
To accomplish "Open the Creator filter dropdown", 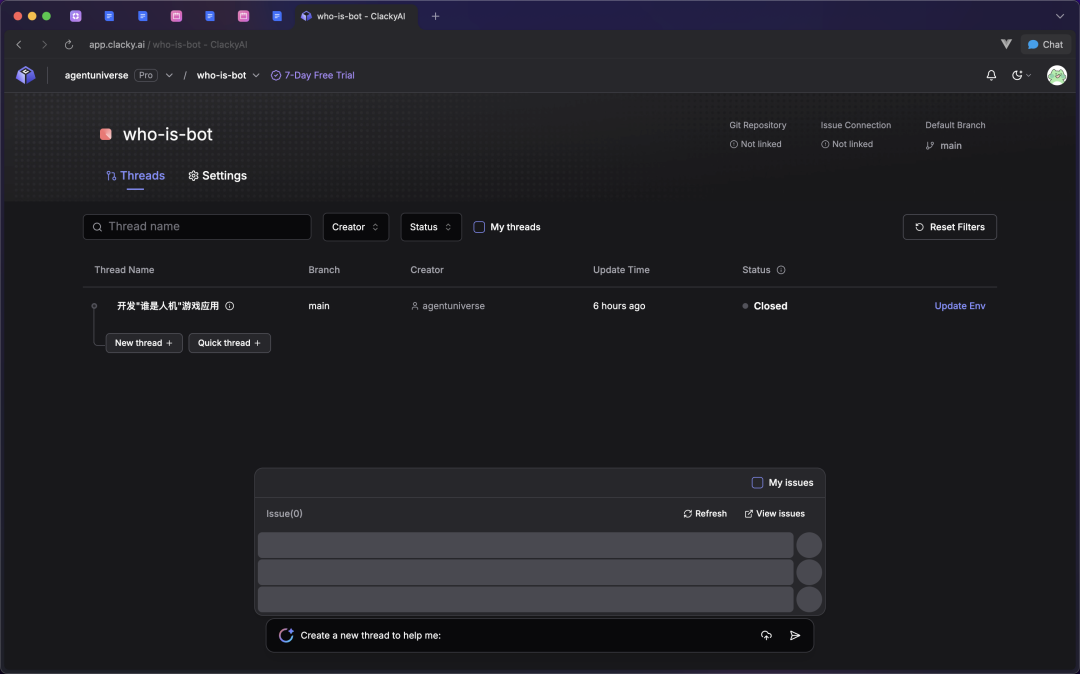I will [x=355, y=227].
